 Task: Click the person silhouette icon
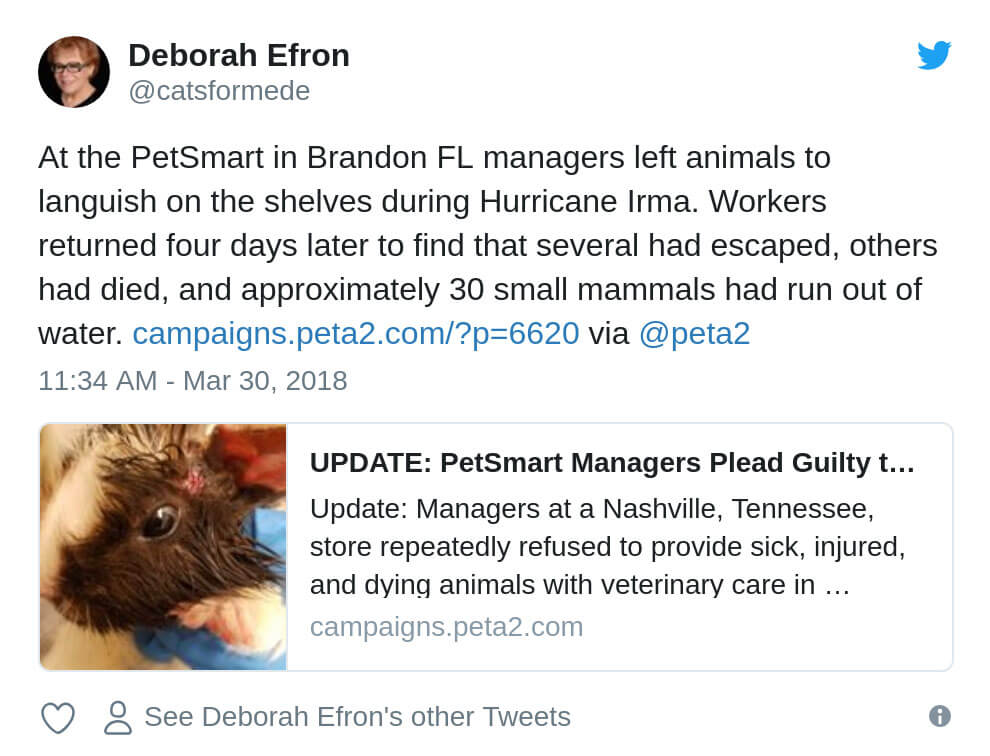click(118, 717)
